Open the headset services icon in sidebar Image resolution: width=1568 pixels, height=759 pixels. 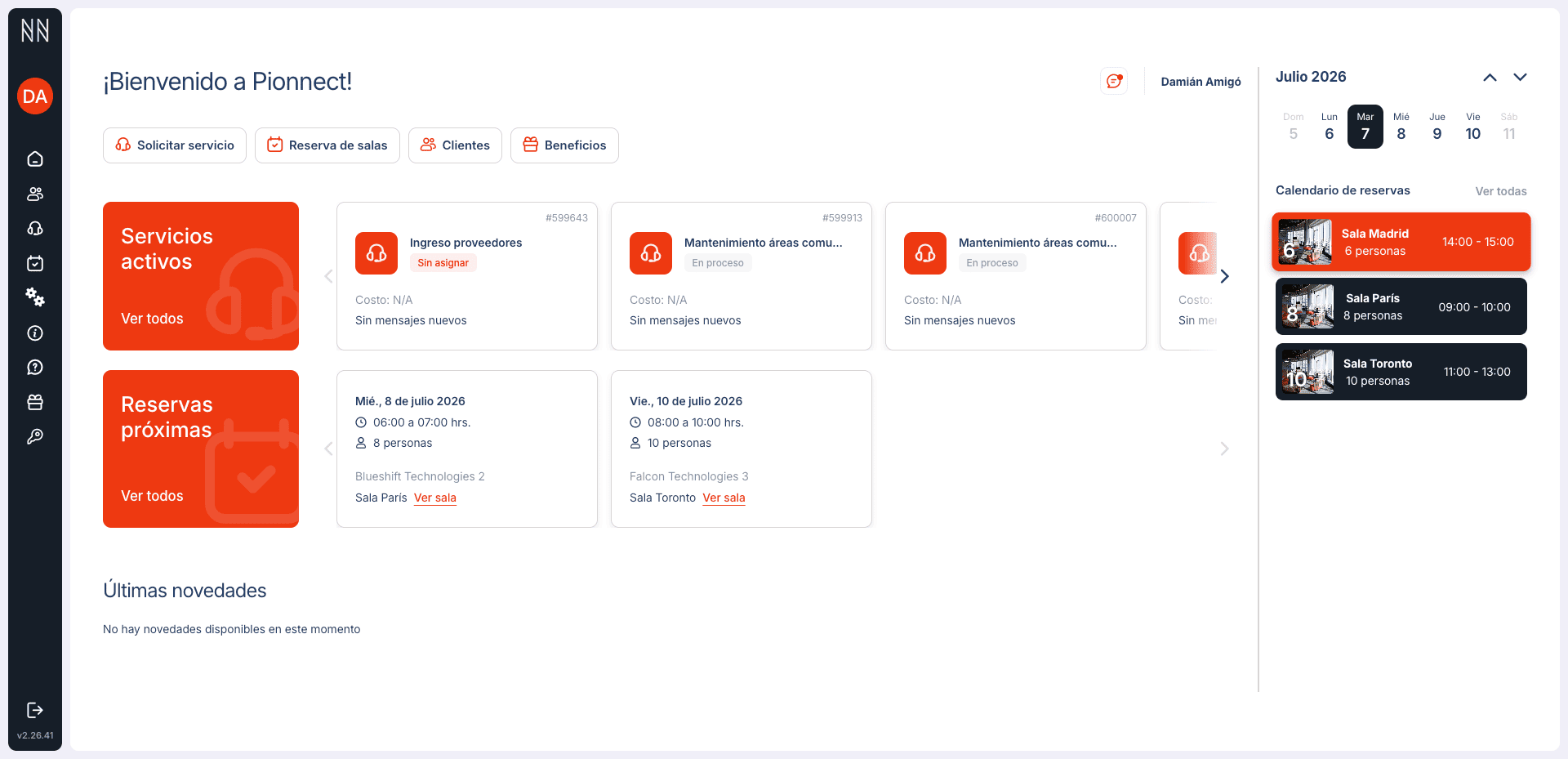[35, 229]
